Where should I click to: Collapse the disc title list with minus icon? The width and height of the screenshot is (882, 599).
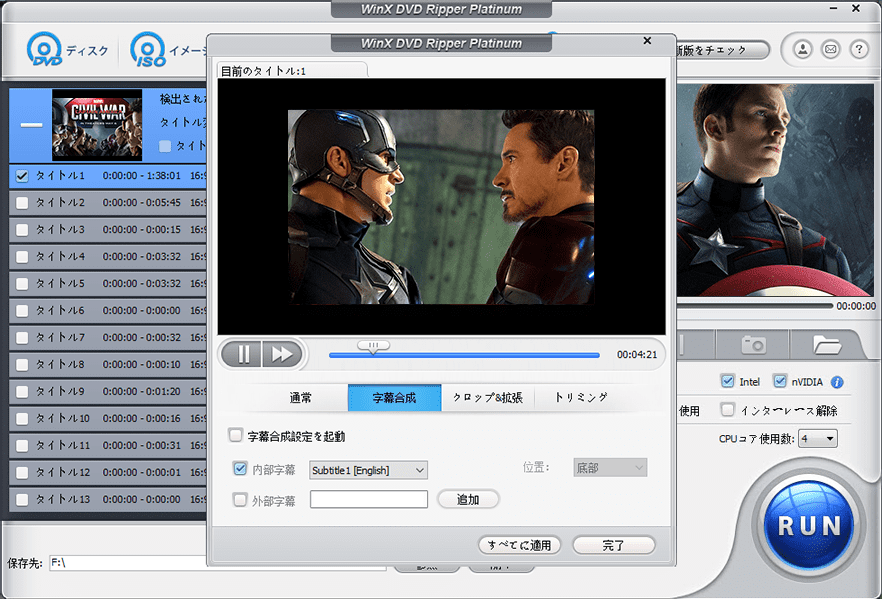32,124
